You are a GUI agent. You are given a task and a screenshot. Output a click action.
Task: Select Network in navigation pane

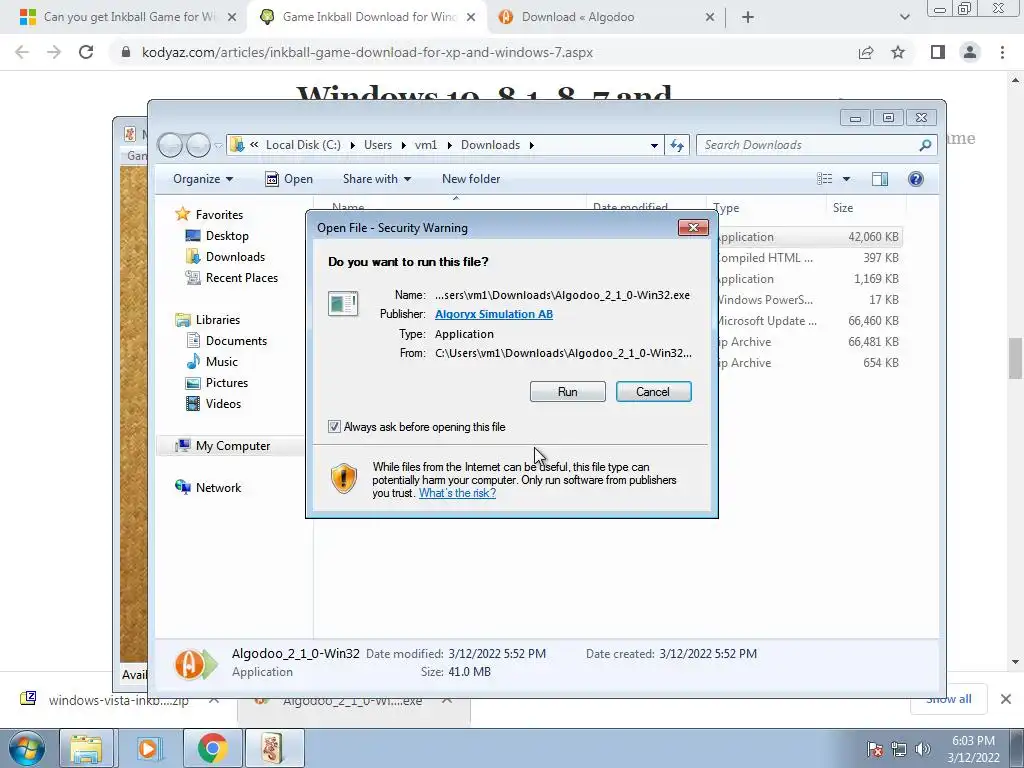coord(218,488)
